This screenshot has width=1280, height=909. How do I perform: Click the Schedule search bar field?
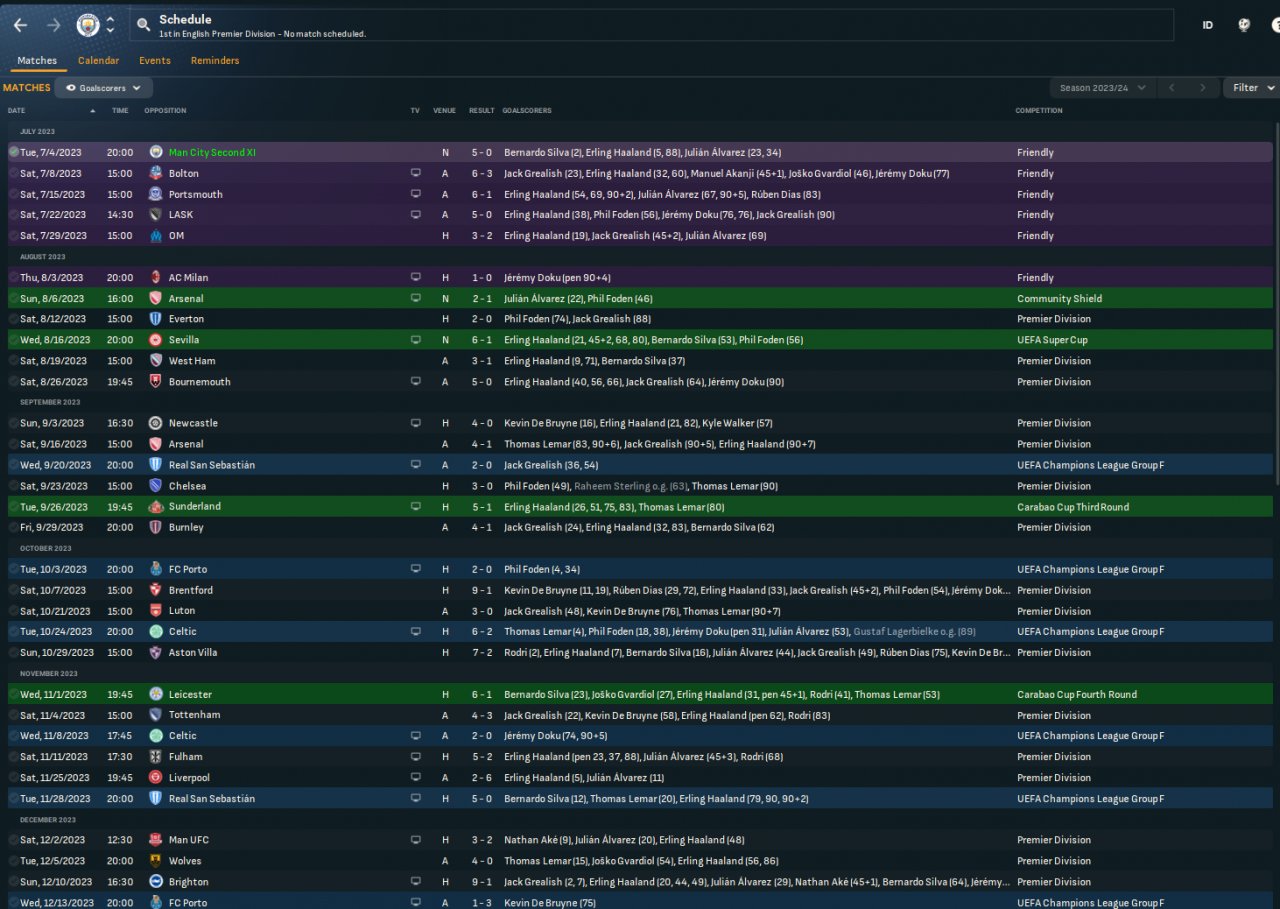tap(652, 25)
